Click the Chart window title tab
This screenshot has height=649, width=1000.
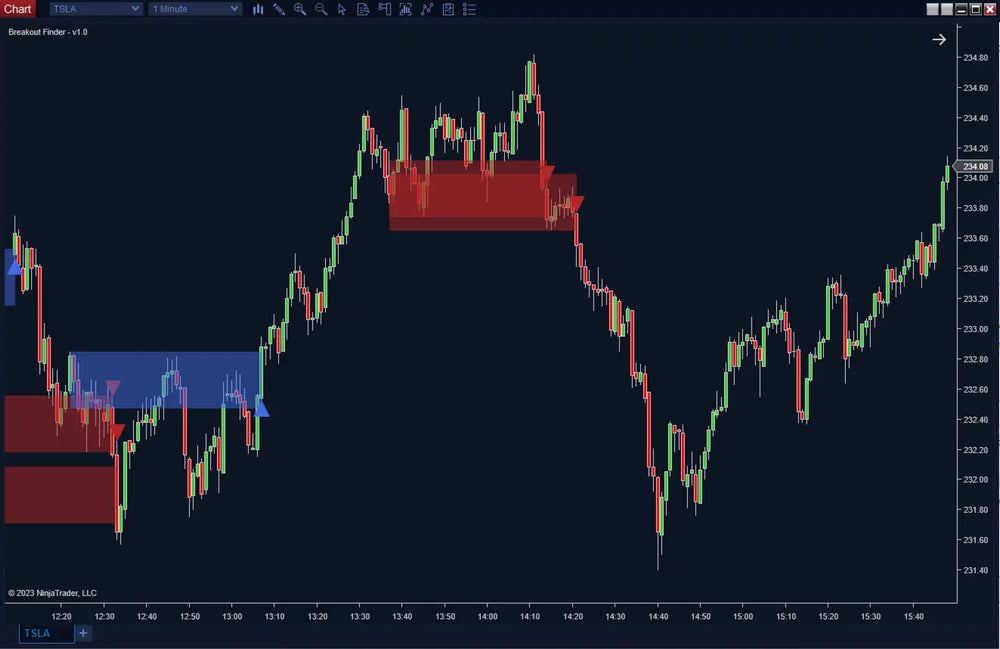click(17, 8)
